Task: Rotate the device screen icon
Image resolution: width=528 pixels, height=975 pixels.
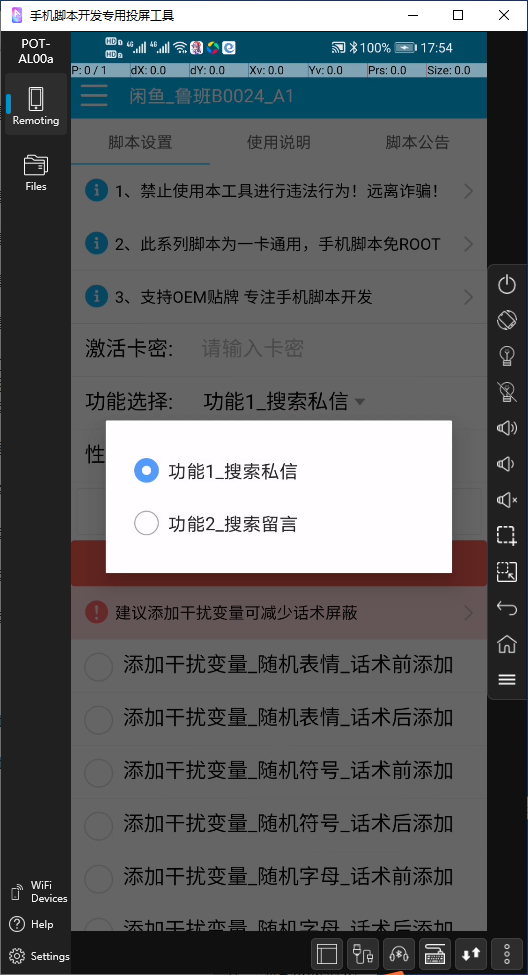Action: click(x=507, y=320)
